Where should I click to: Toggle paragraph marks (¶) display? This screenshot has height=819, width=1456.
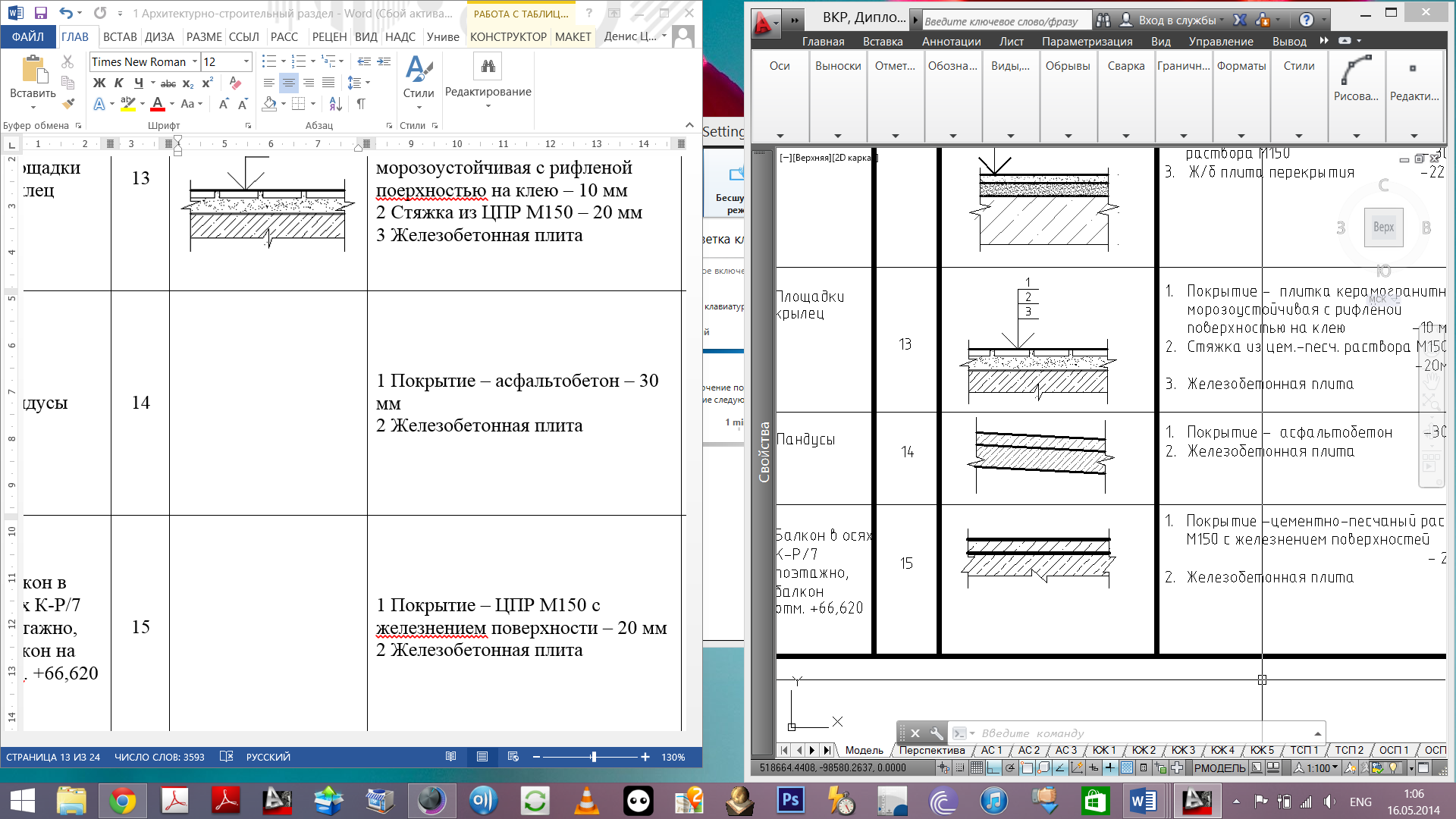[361, 104]
